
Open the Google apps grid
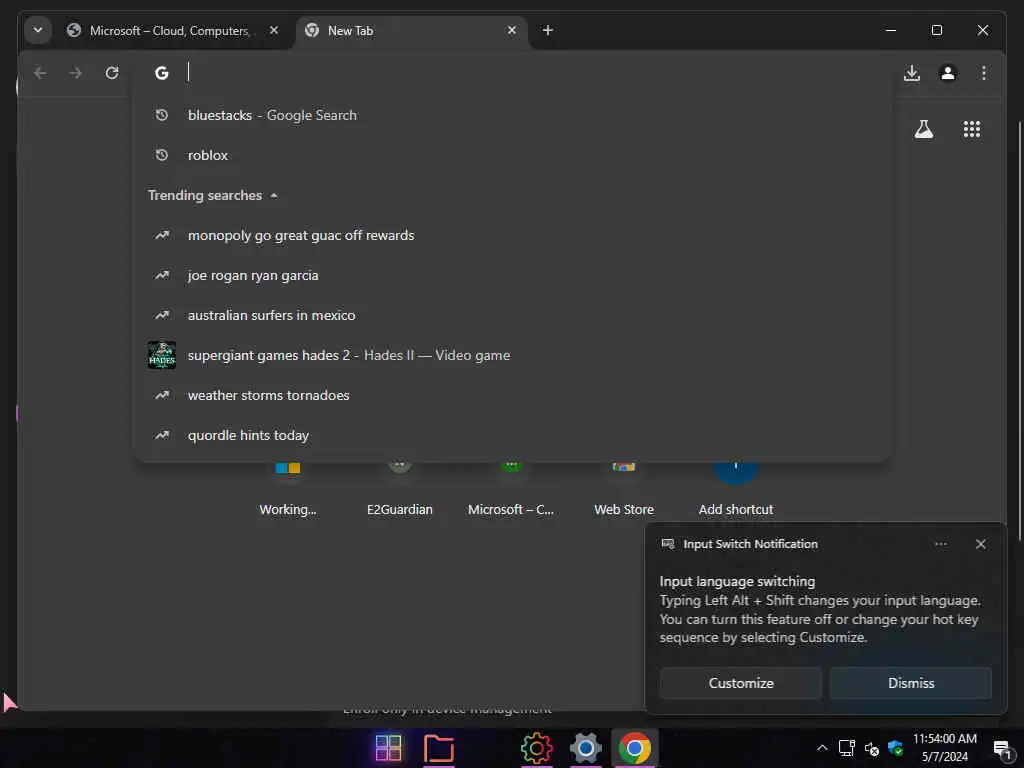[x=972, y=129]
